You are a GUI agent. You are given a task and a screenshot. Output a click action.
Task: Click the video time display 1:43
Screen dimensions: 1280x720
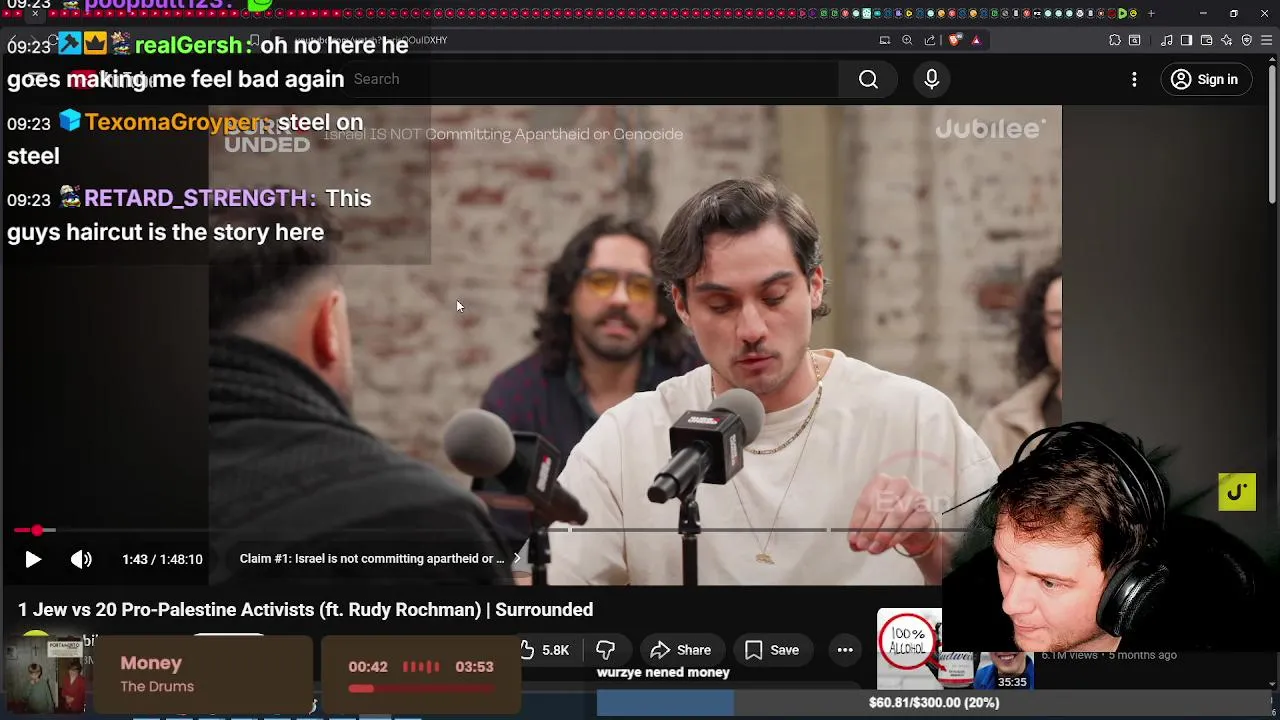(162, 559)
